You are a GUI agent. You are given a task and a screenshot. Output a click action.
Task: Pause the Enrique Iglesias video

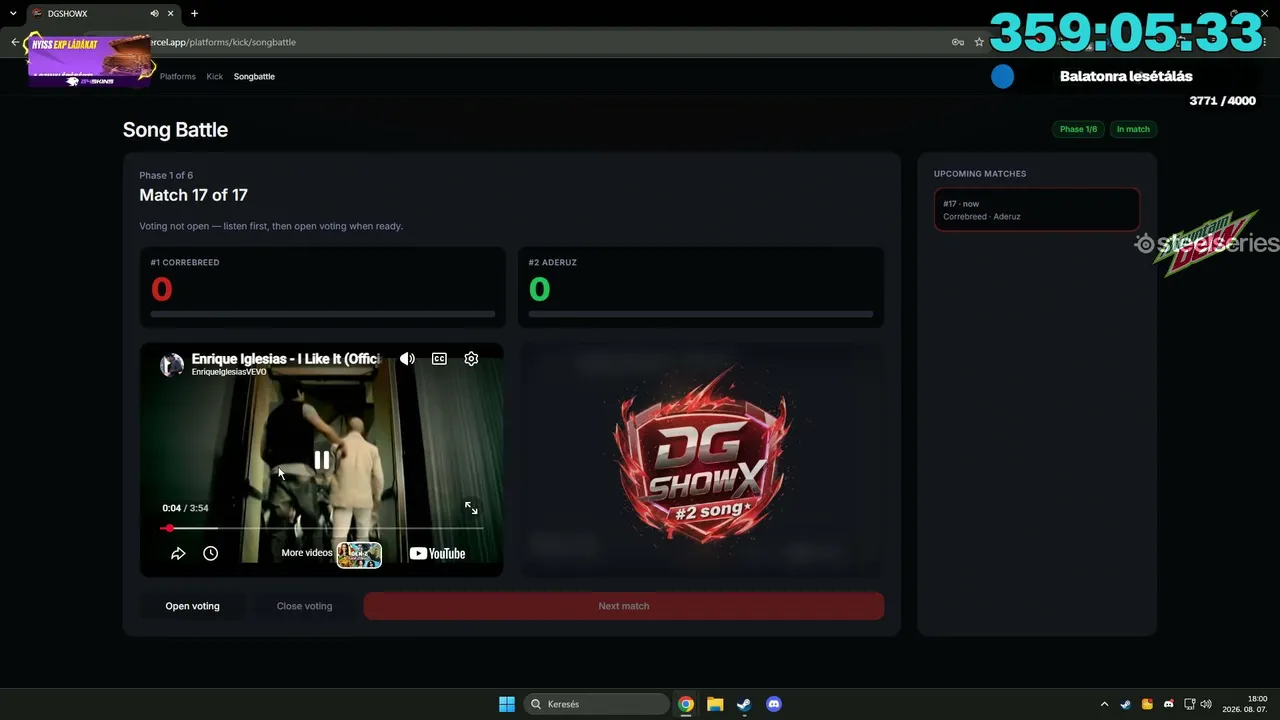tap(322, 460)
